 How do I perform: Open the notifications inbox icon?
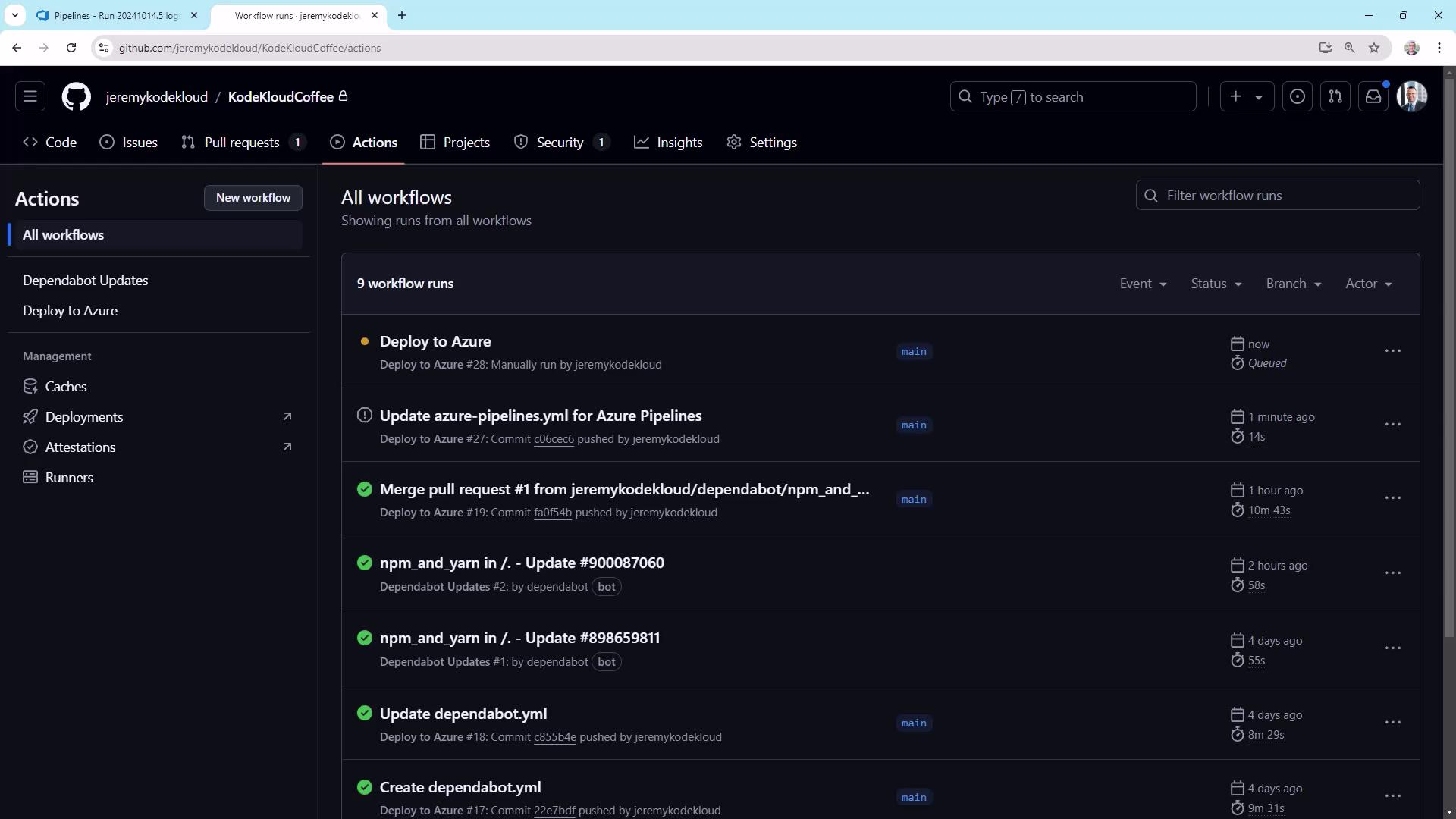pos(1373,97)
